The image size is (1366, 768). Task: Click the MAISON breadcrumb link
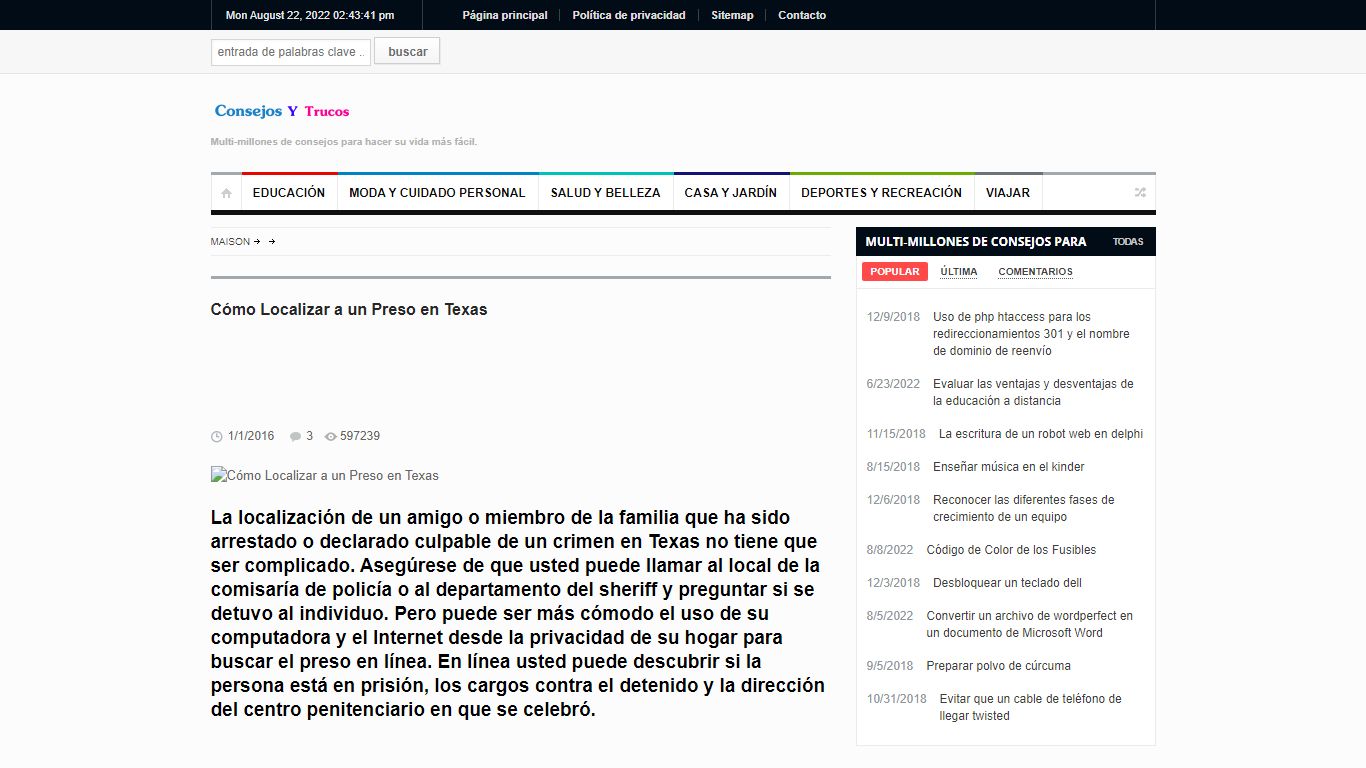pyautogui.click(x=230, y=242)
